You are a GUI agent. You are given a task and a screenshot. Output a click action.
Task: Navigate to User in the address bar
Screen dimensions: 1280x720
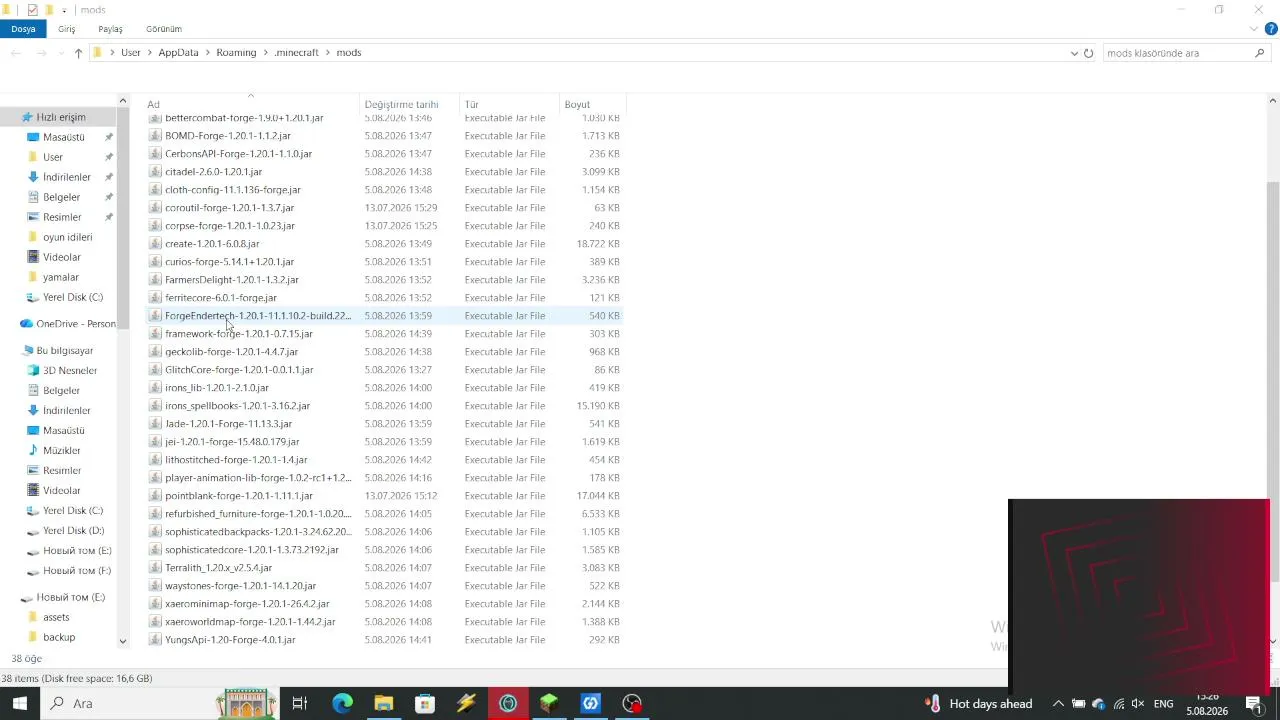[x=131, y=53]
